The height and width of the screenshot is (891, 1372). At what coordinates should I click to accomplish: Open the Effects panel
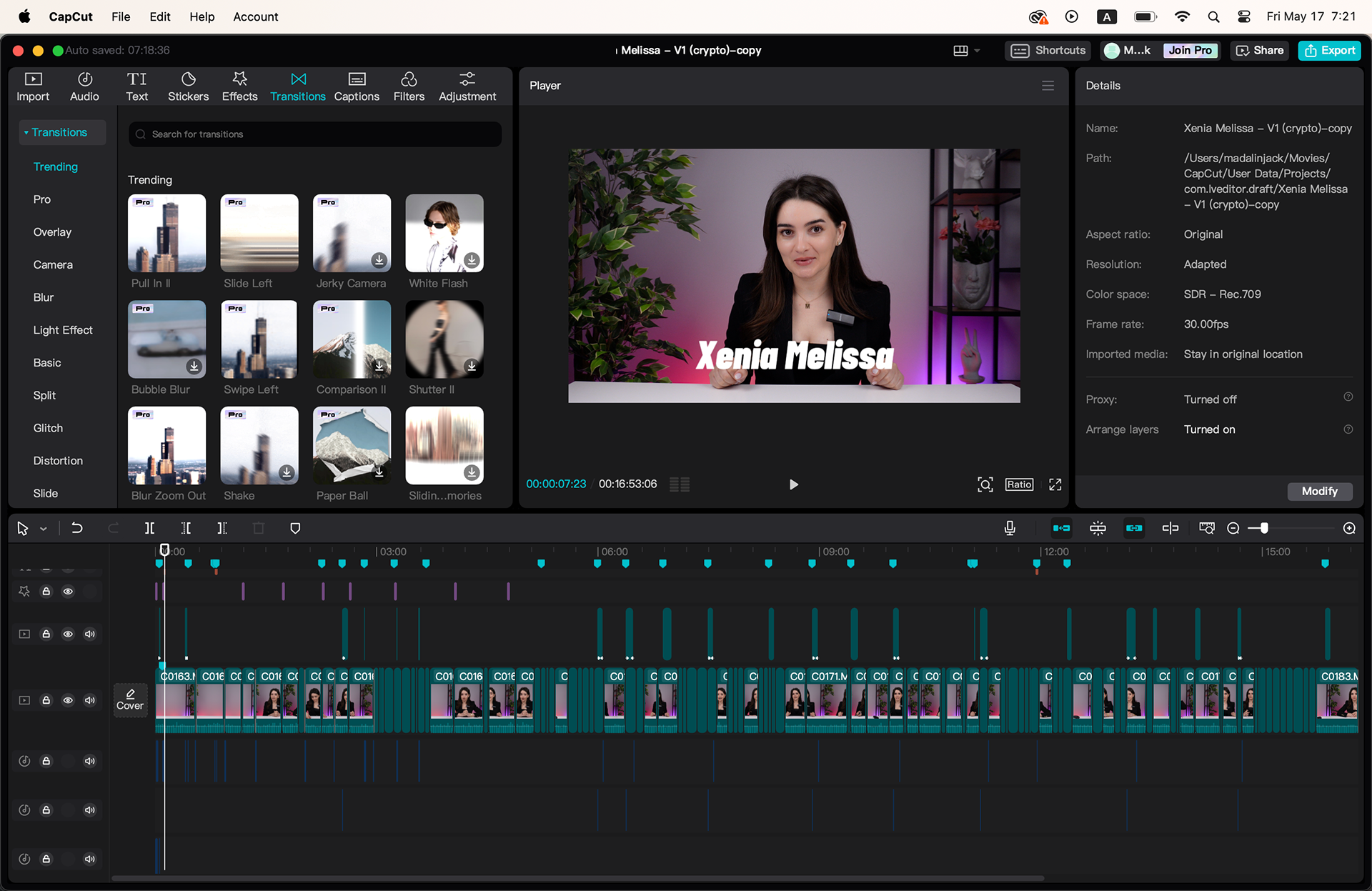point(239,86)
